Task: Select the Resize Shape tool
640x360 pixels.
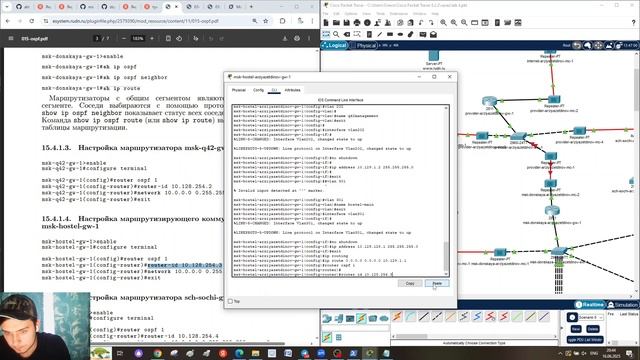Action: (357, 34)
